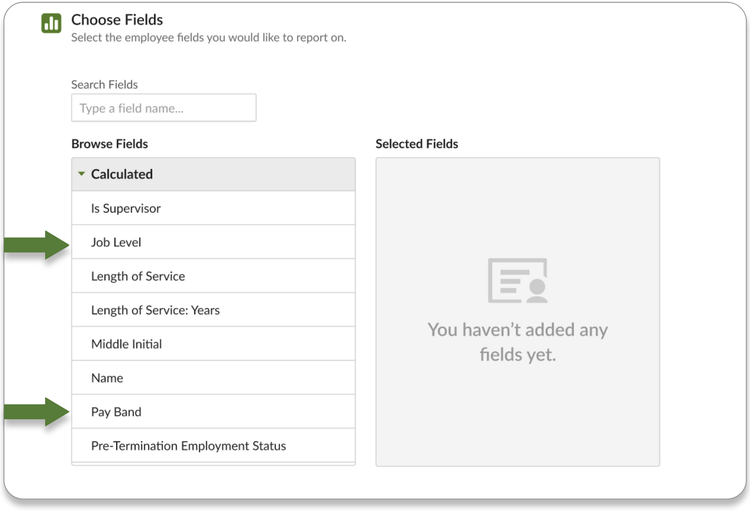Viewport: 750px width, 511px height.
Task: Click the "You haven't added any fields" message
Action: coord(517,342)
